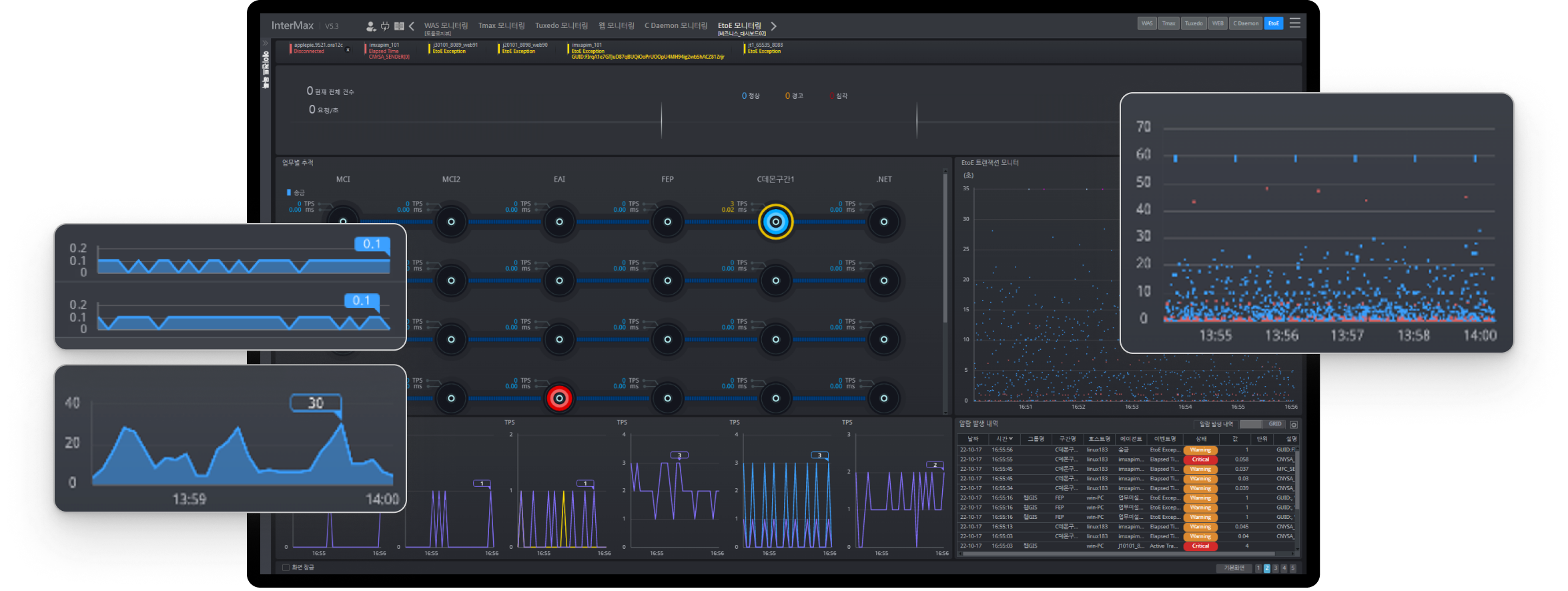The height and width of the screenshot is (591, 1568).
Task: Click the MFC_SE description cell
Action: (1286, 469)
